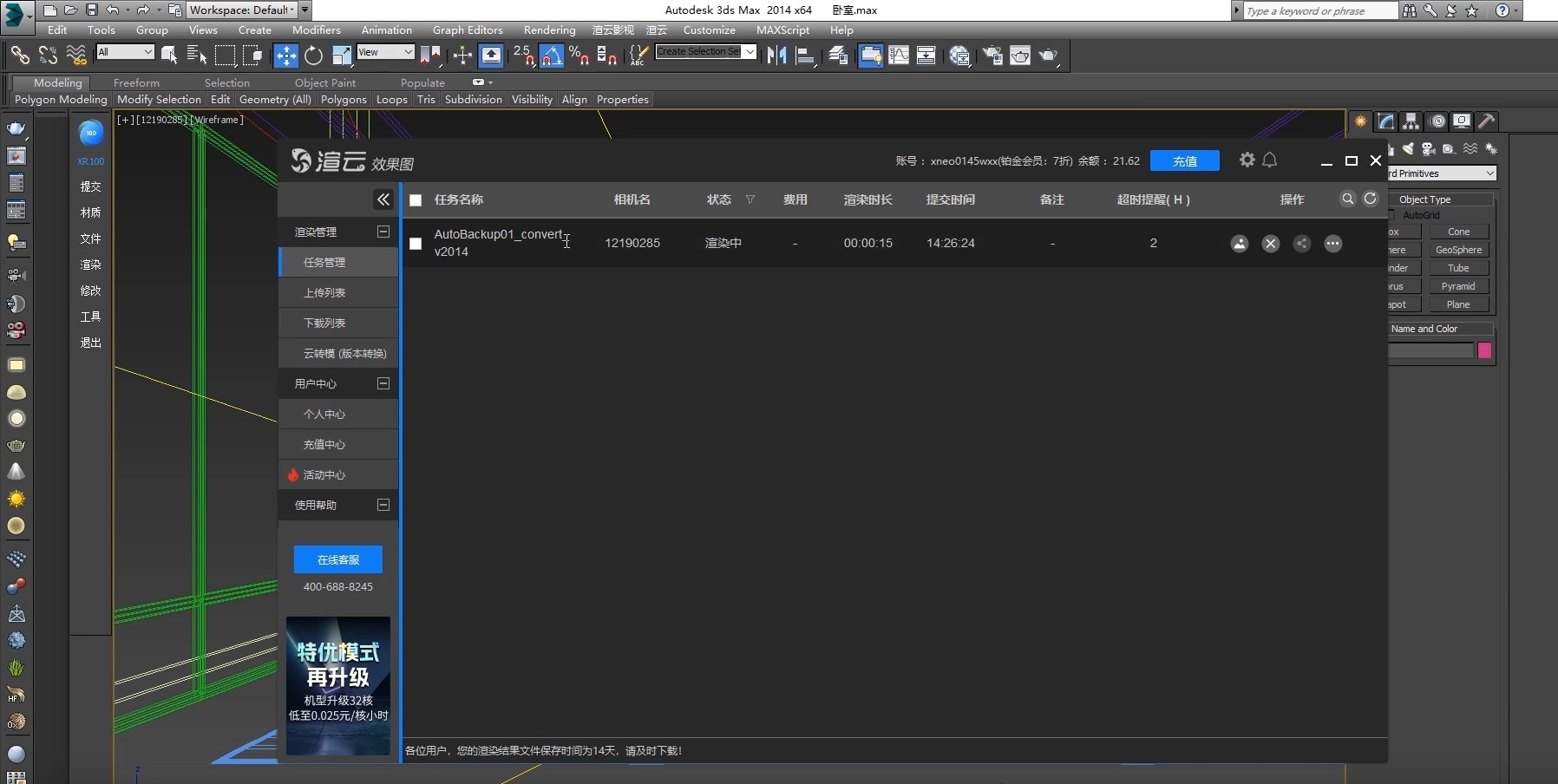The height and width of the screenshot is (784, 1558).
Task: Toggle Percent Snap in the toolbar
Action: click(579, 56)
